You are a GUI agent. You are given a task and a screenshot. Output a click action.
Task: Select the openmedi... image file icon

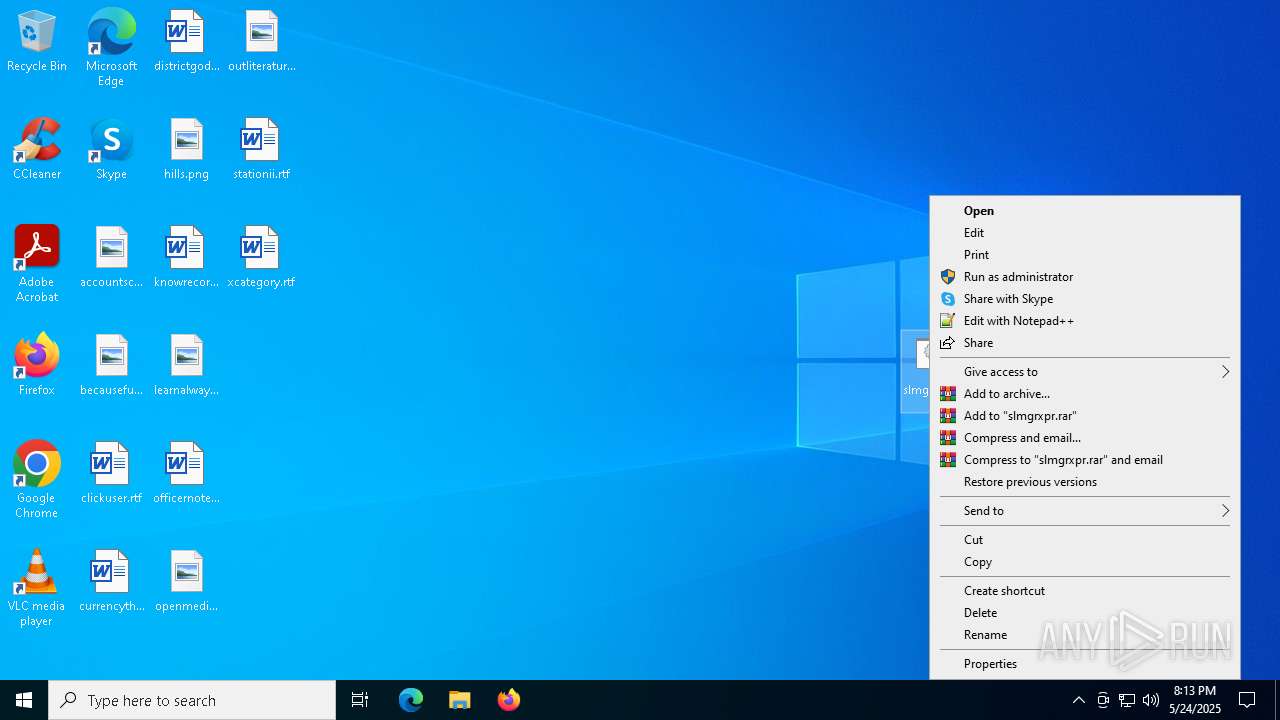coord(186,582)
